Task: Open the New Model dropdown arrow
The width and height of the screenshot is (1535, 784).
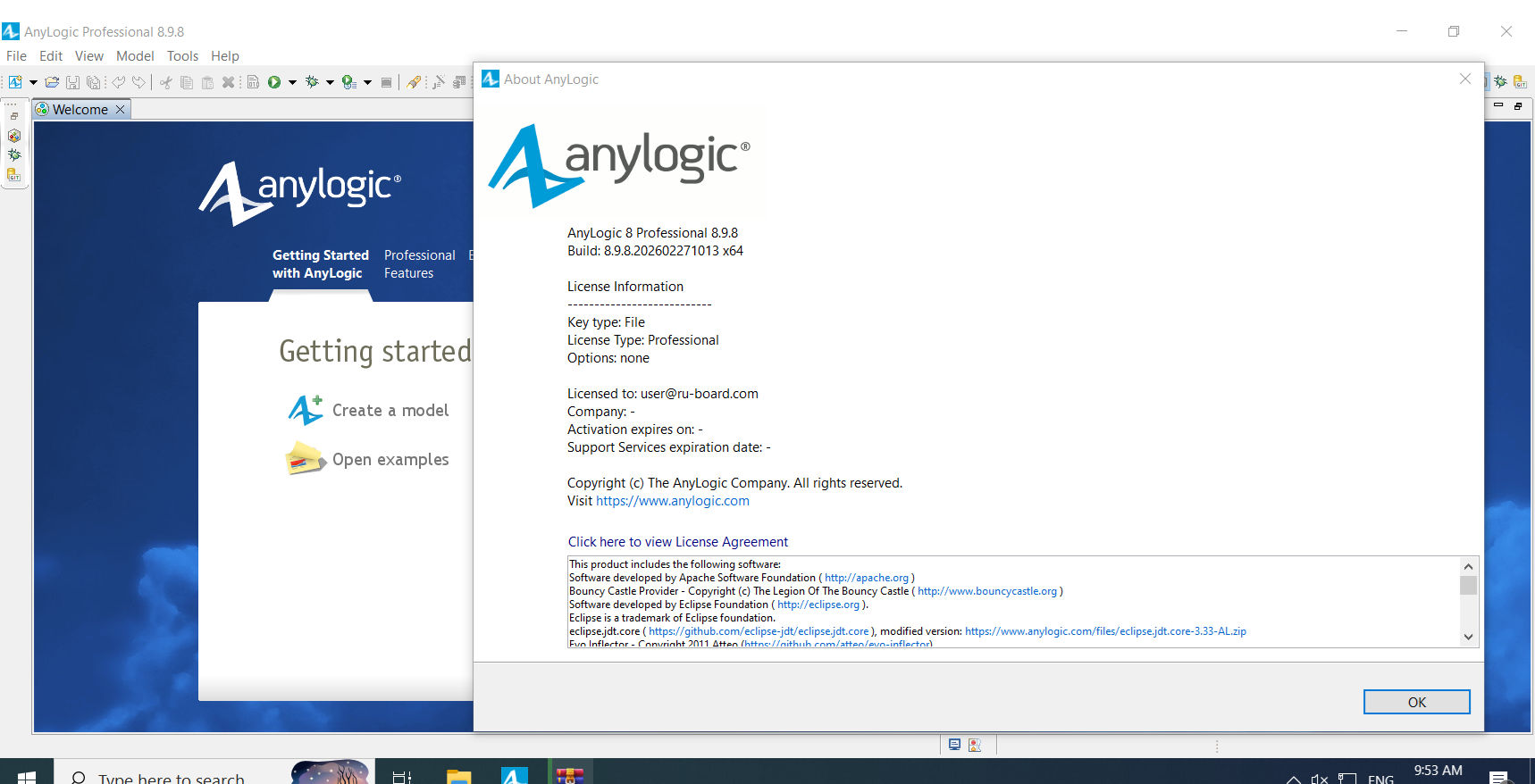Action: [33, 82]
